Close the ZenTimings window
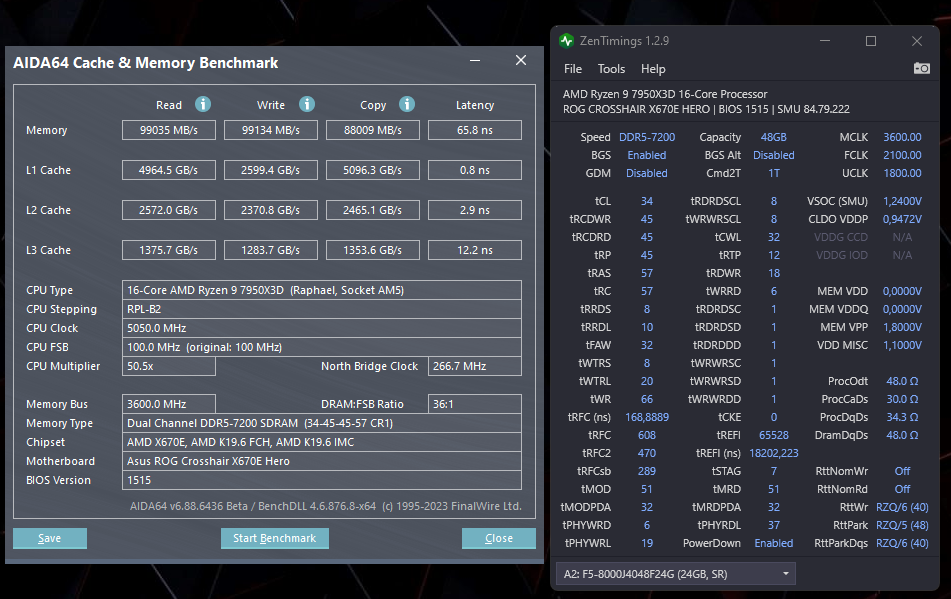Image resolution: width=951 pixels, height=599 pixels. point(917,41)
